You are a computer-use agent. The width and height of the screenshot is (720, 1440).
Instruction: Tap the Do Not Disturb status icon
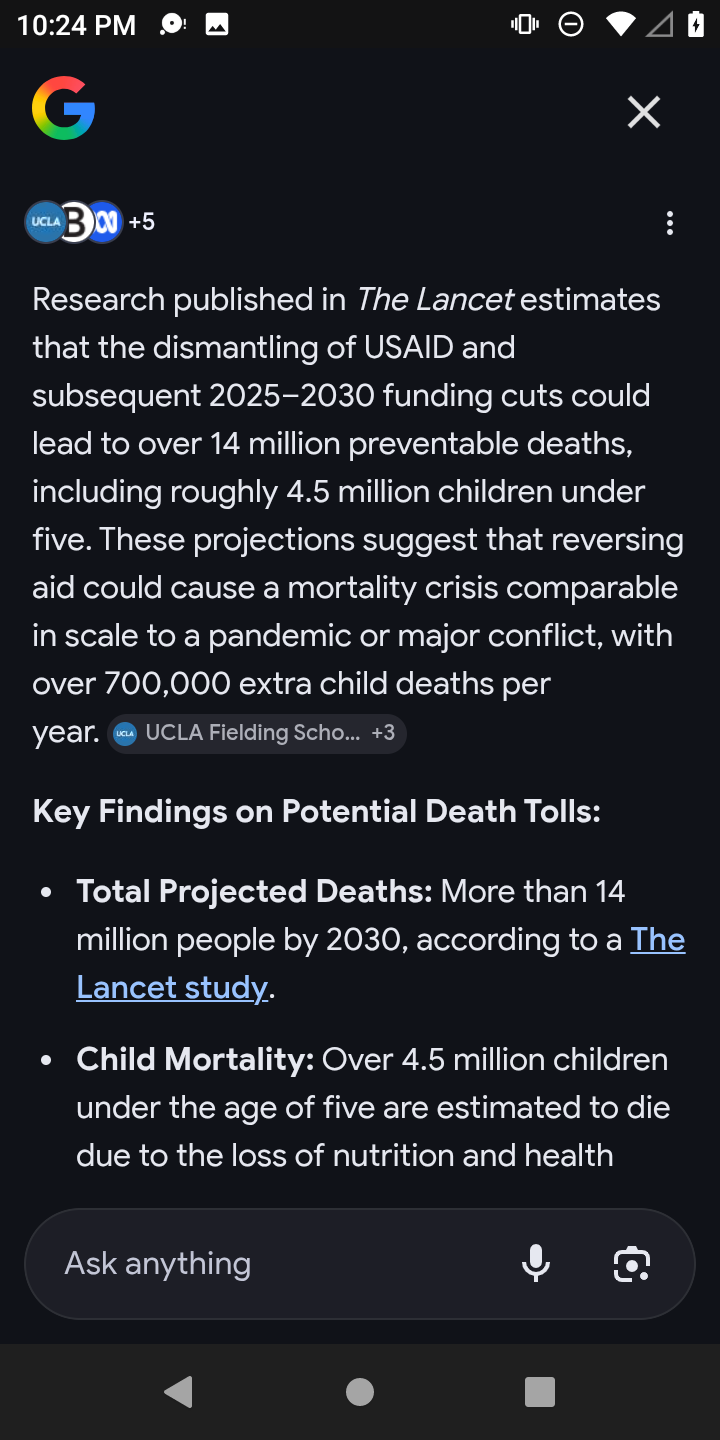coord(571,24)
